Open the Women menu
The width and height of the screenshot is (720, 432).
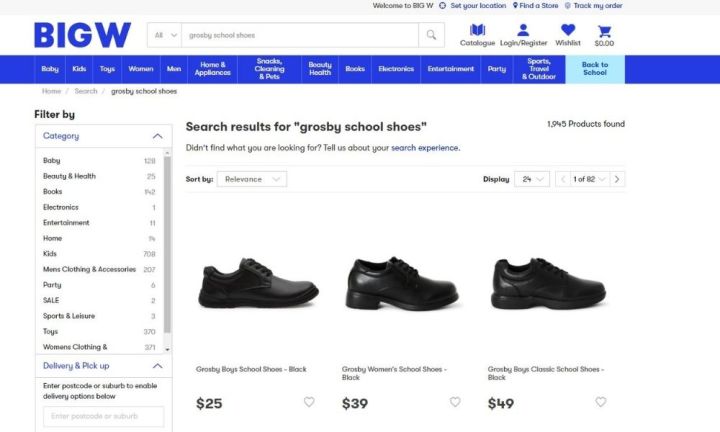(141, 69)
